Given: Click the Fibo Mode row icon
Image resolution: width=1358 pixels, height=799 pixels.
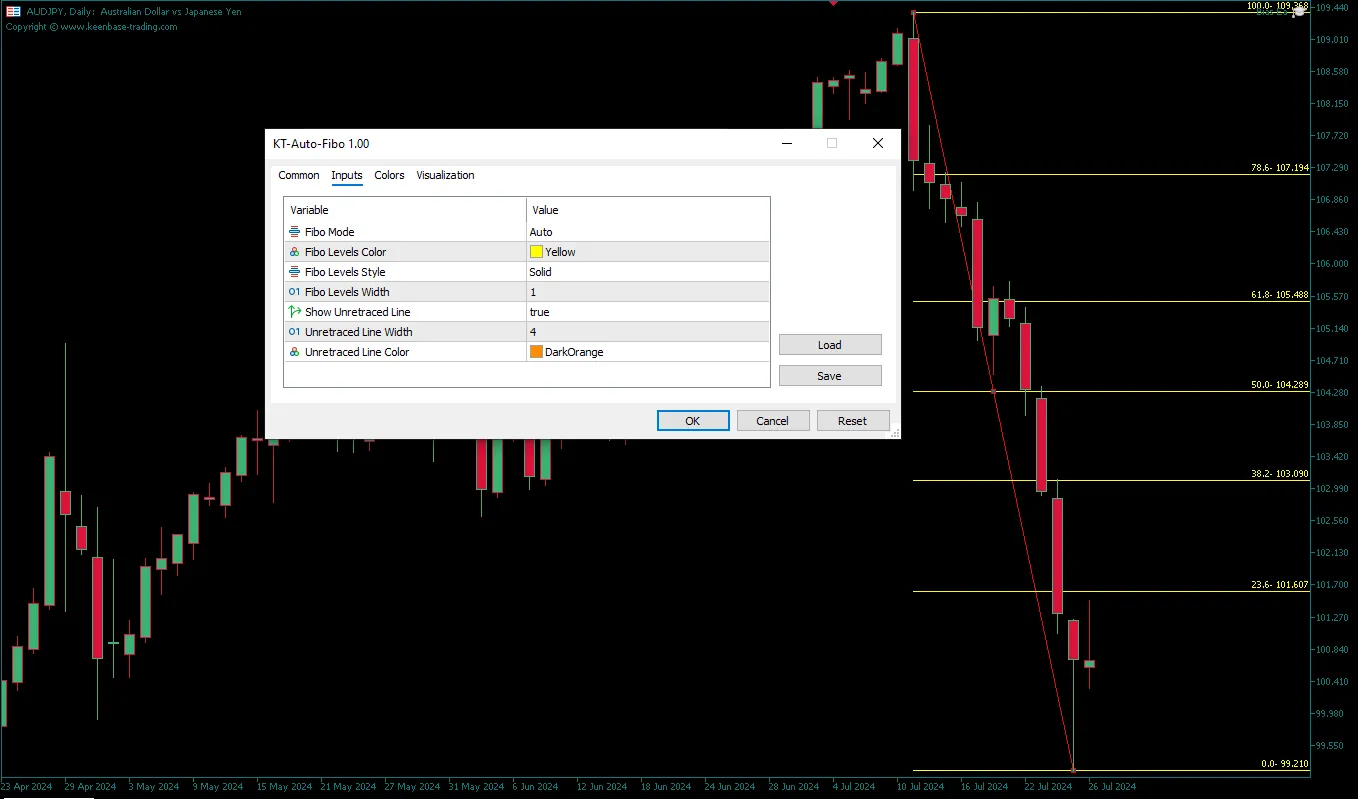Looking at the screenshot, I should [x=294, y=232].
